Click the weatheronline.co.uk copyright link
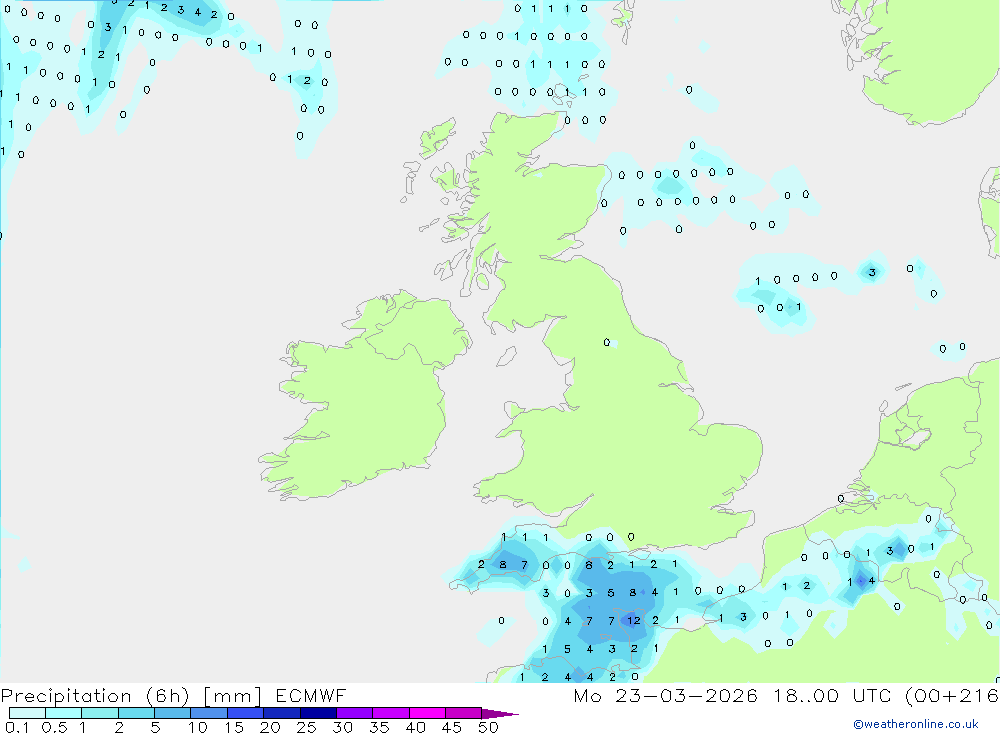1000x733 pixels. [916, 724]
